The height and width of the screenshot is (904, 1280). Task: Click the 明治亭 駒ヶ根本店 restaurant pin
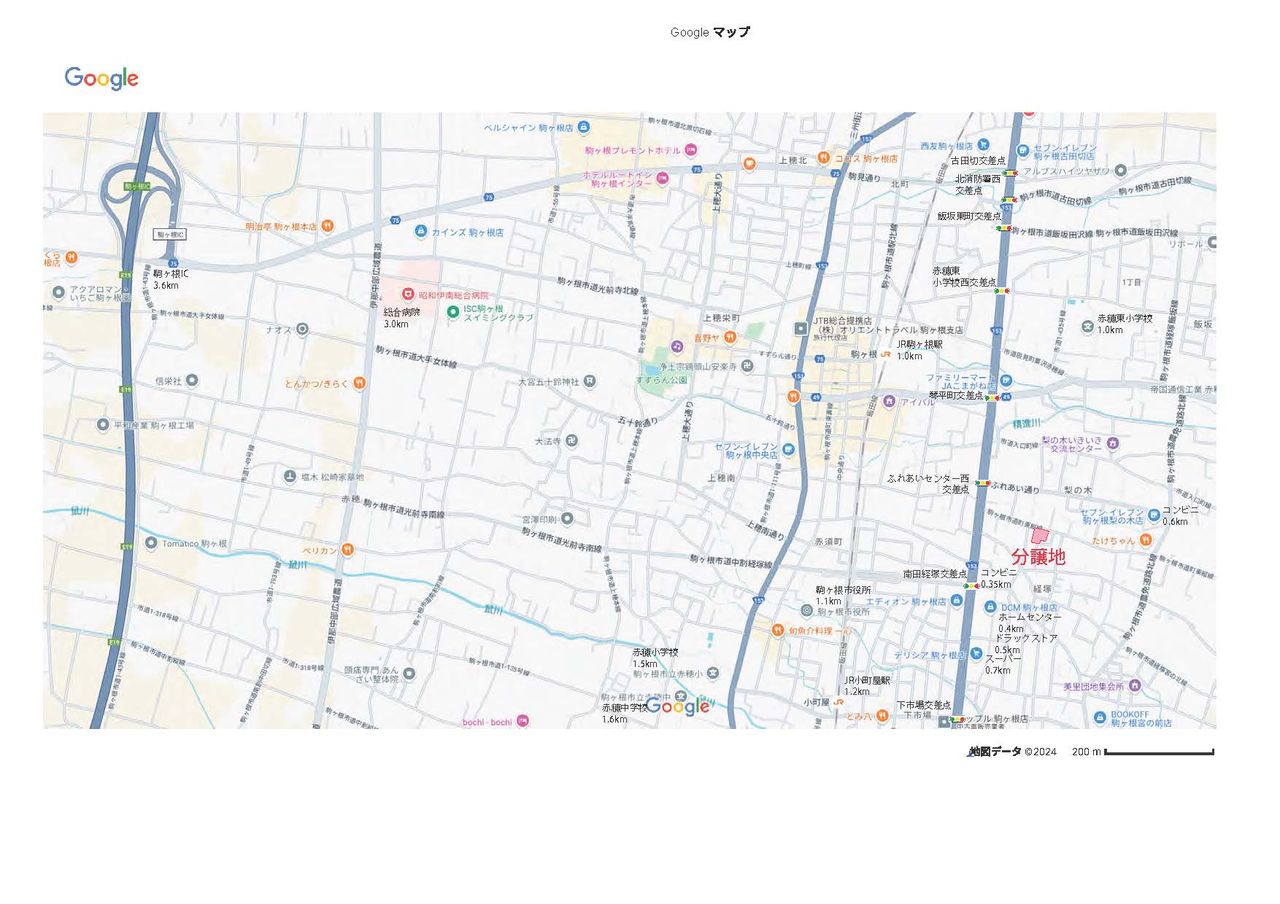(x=327, y=227)
